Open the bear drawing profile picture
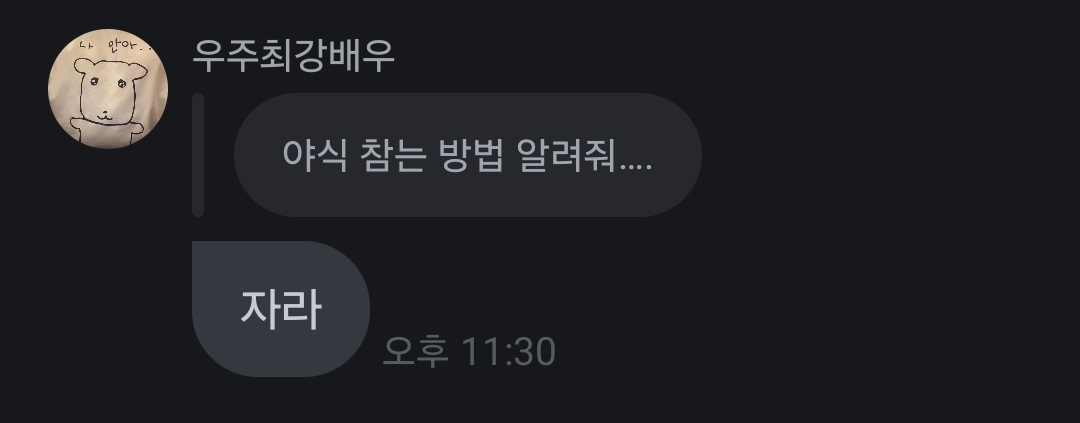Screen dimensions: 1080x423 pyautogui.click(x=108, y=88)
